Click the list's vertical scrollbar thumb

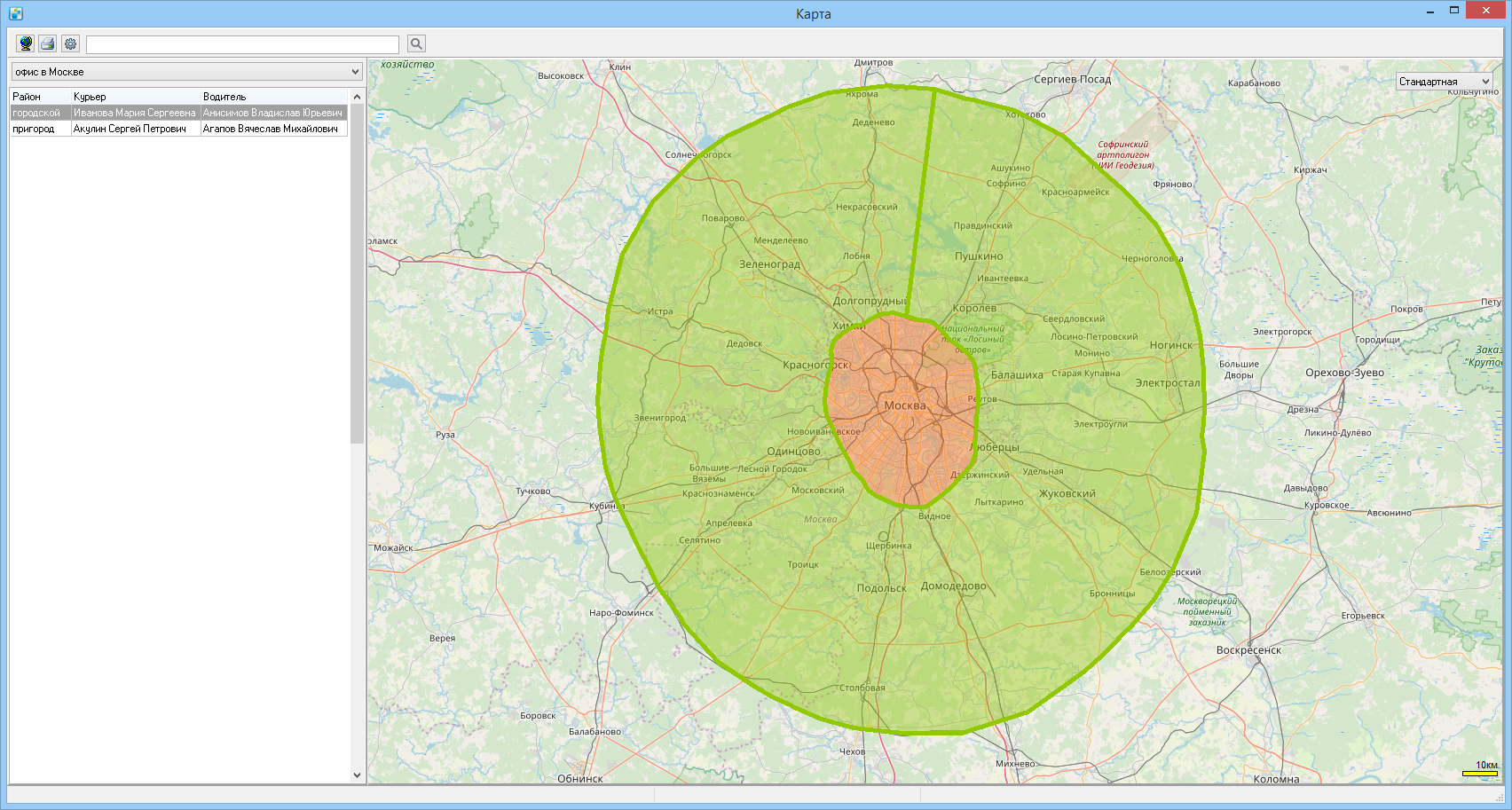357,273
